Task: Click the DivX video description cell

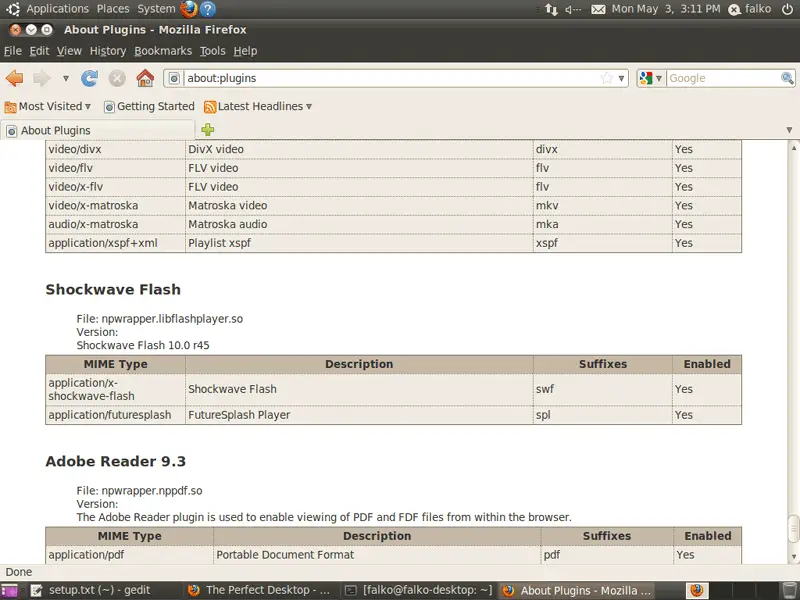Action: coord(359,149)
